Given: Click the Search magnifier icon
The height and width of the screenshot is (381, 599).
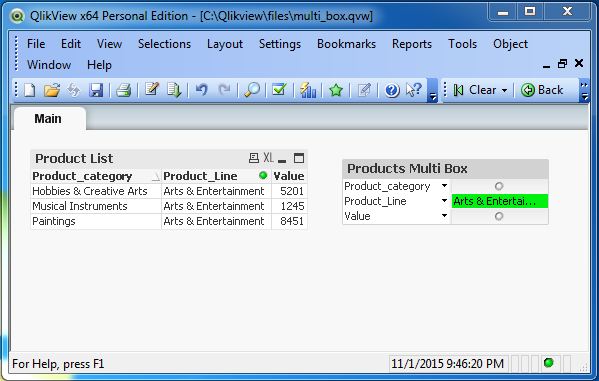Looking at the screenshot, I should click(x=252, y=90).
